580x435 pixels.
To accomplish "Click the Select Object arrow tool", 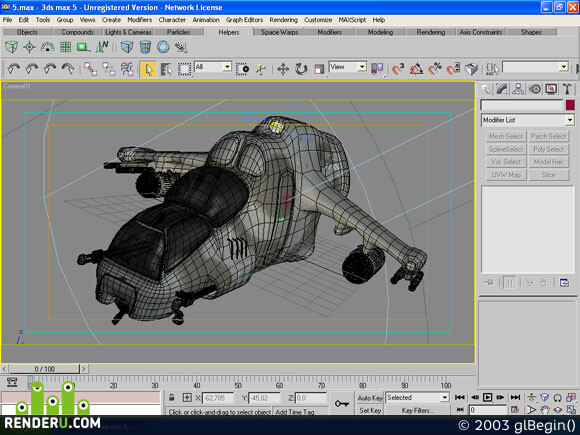I will tap(148, 69).
